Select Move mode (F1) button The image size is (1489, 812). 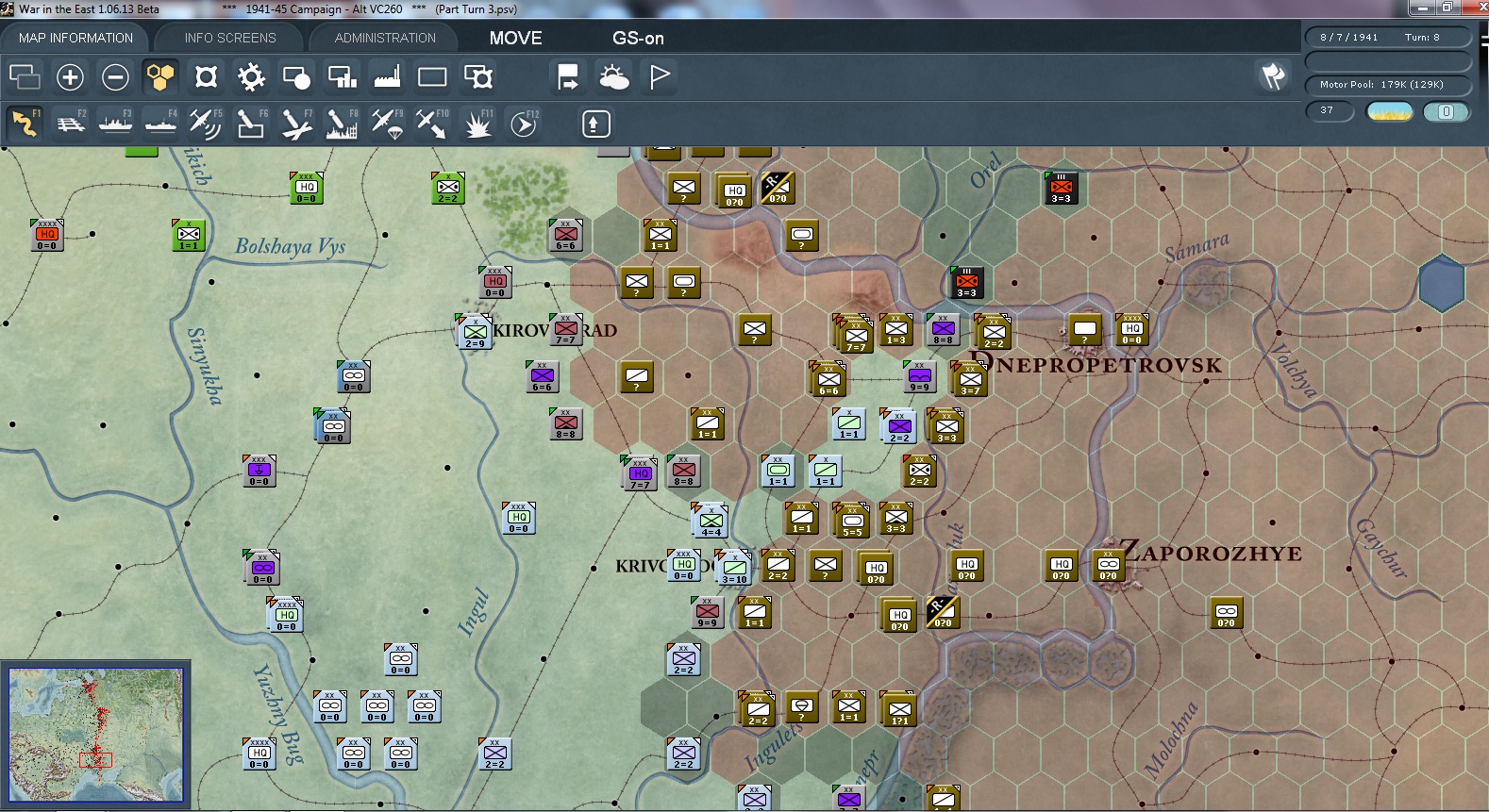[x=25, y=124]
